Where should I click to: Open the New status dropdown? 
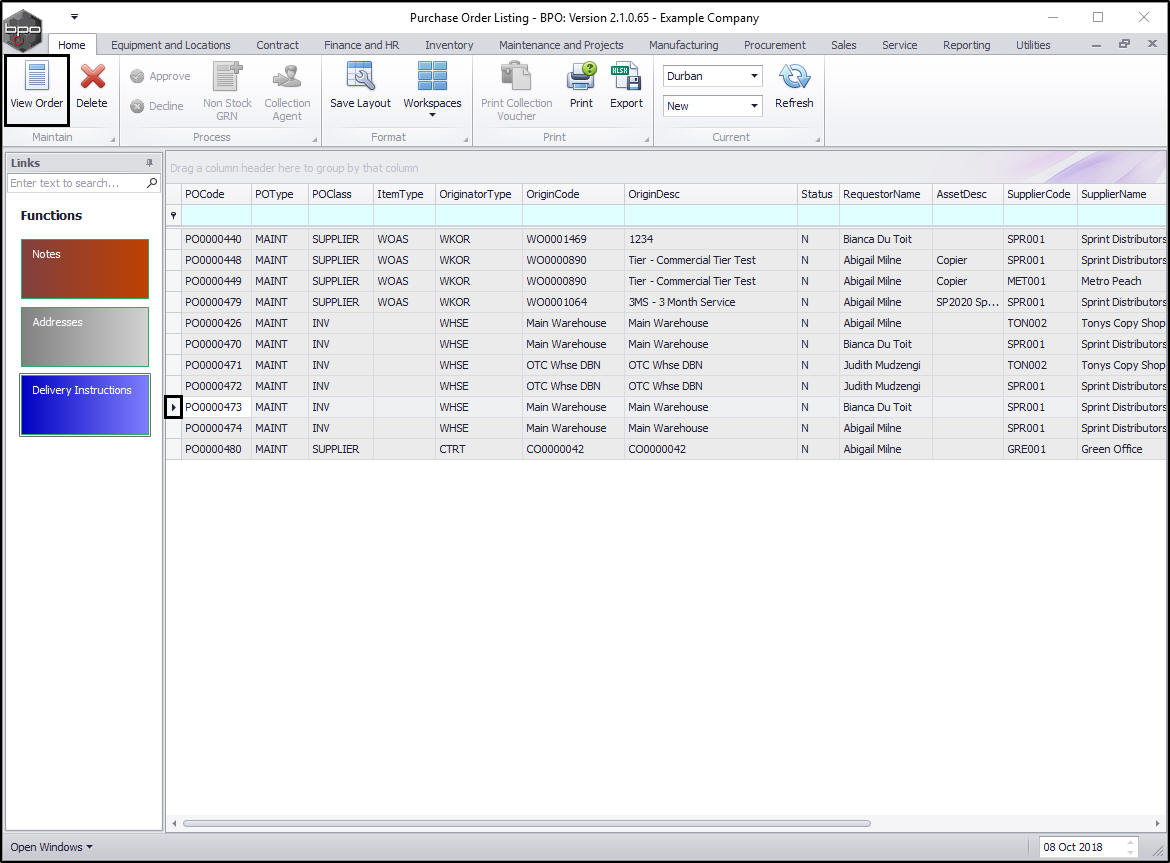tap(754, 106)
